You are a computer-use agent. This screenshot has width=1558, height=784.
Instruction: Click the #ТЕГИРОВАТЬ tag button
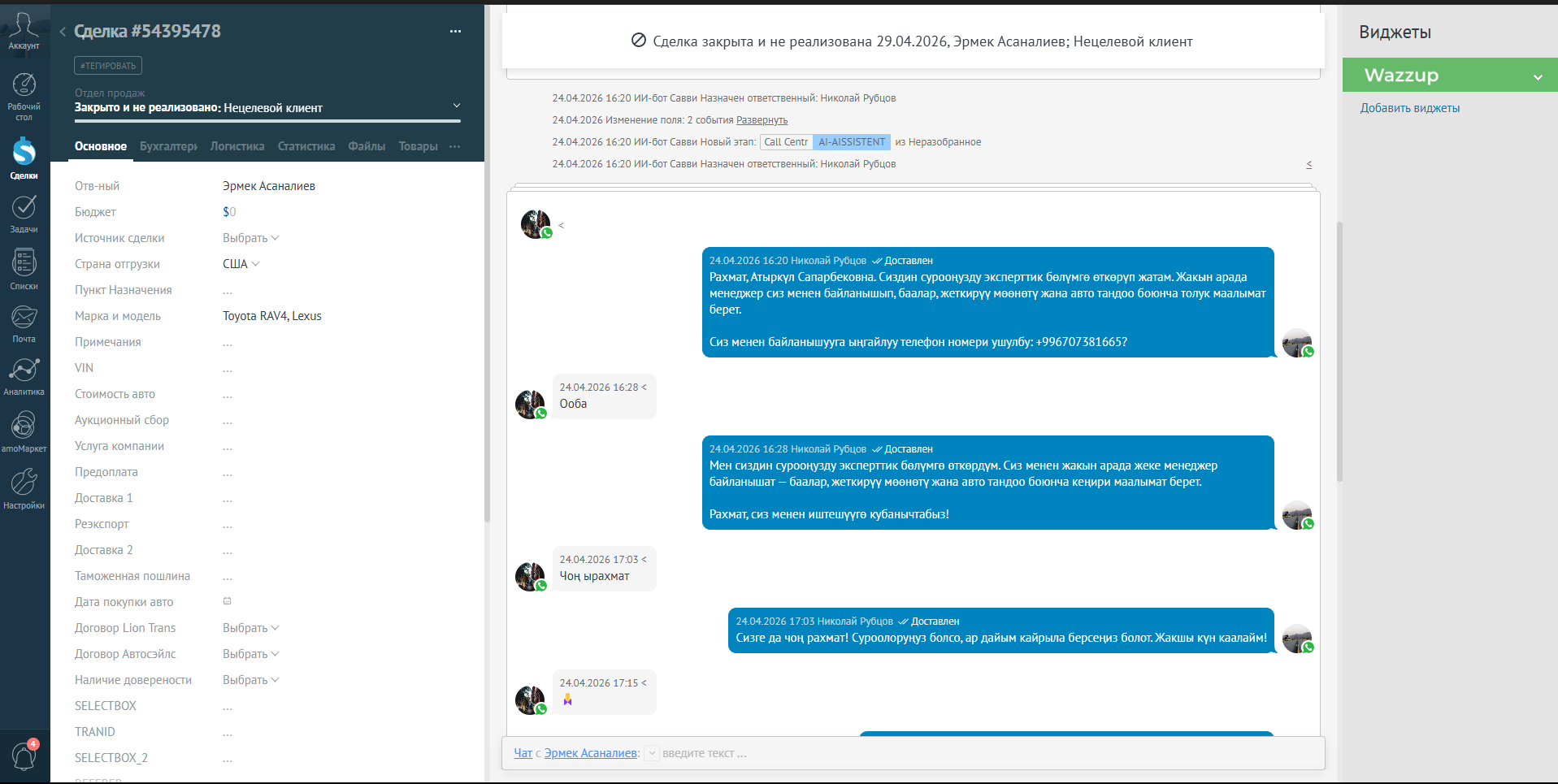point(108,66)
